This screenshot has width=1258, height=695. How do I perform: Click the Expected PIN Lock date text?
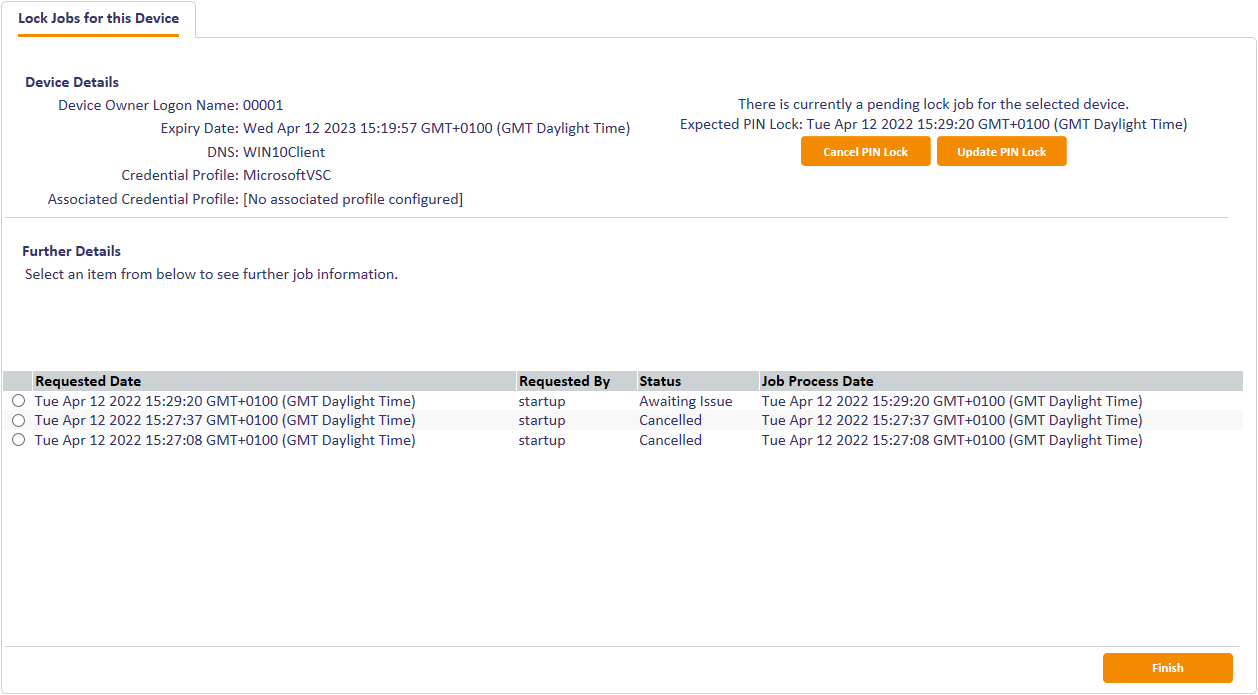click(996, 125)
